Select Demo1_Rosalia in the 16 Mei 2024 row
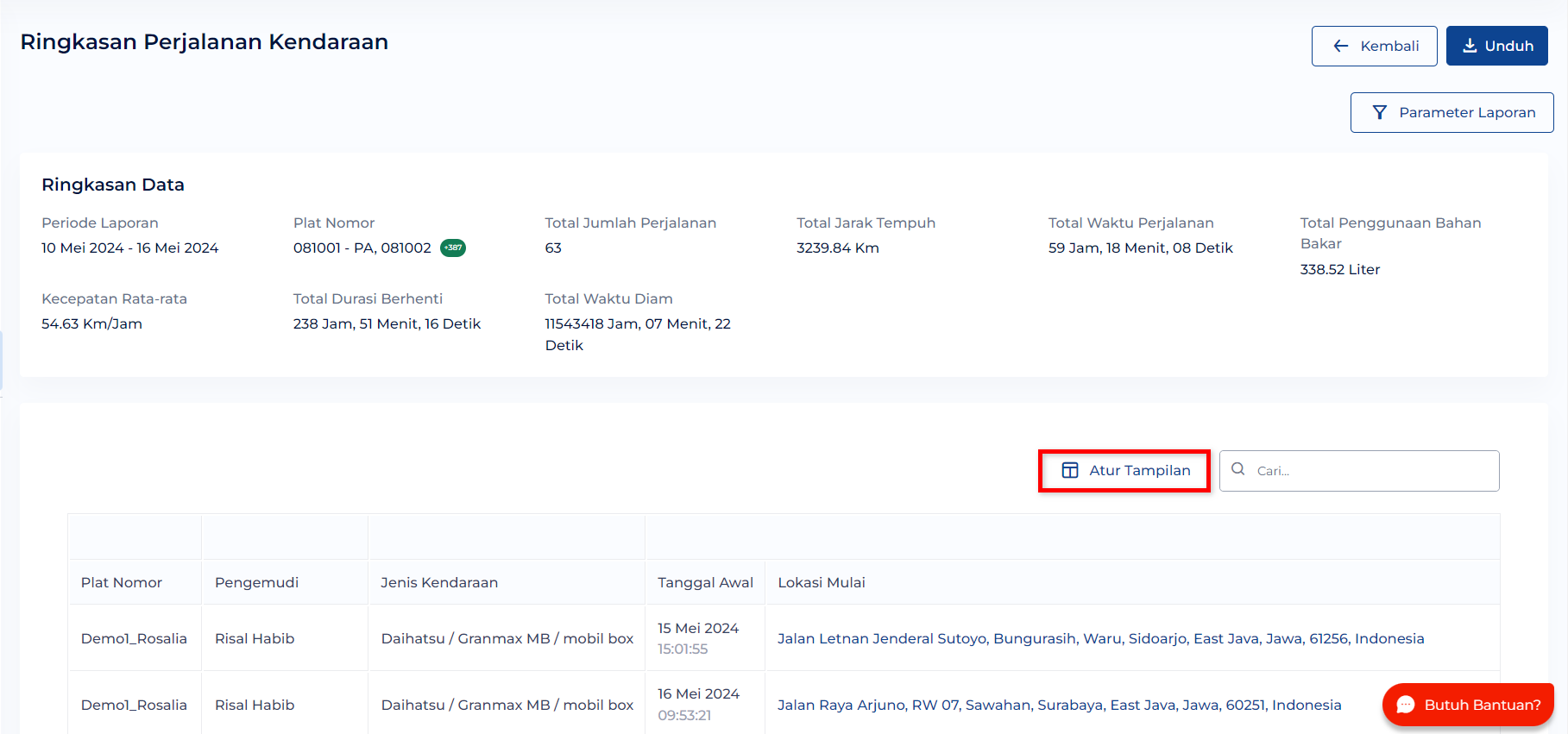 click(134, 705)
